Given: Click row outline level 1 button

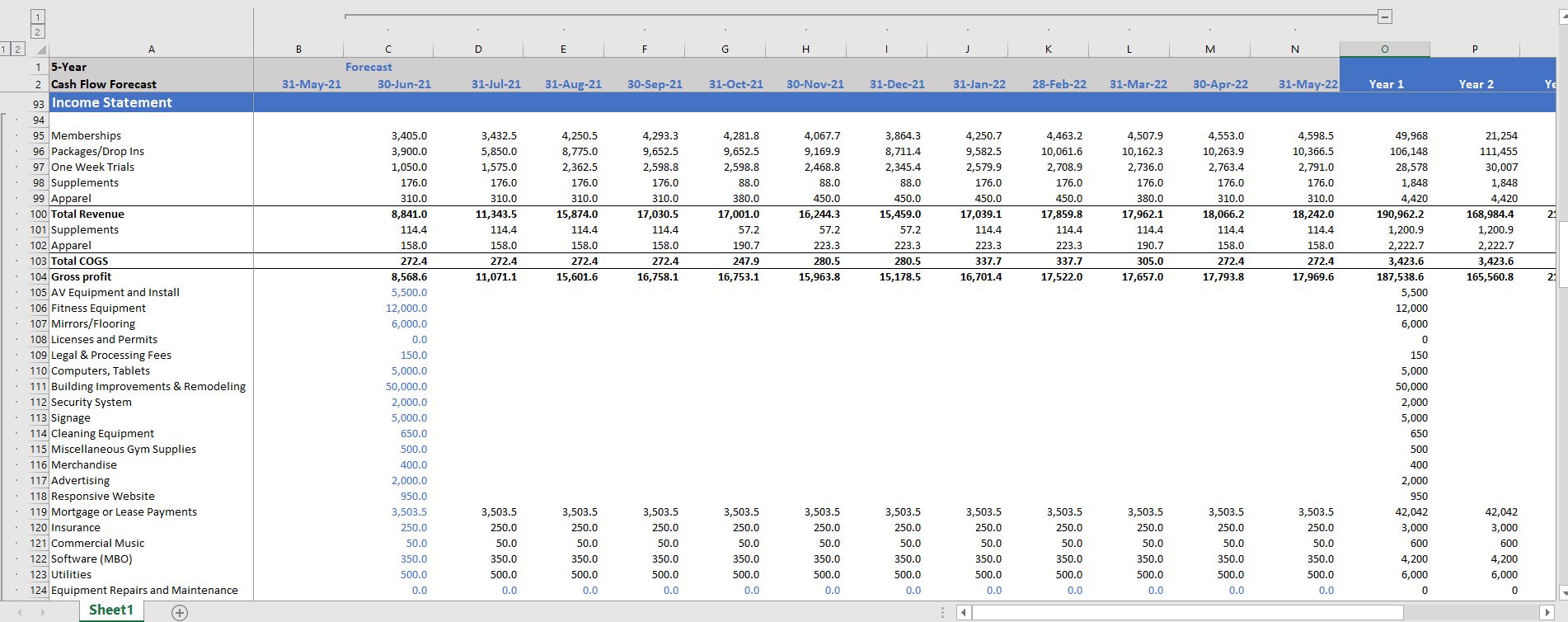Looking at the screenshot, I should pos(4,49).
